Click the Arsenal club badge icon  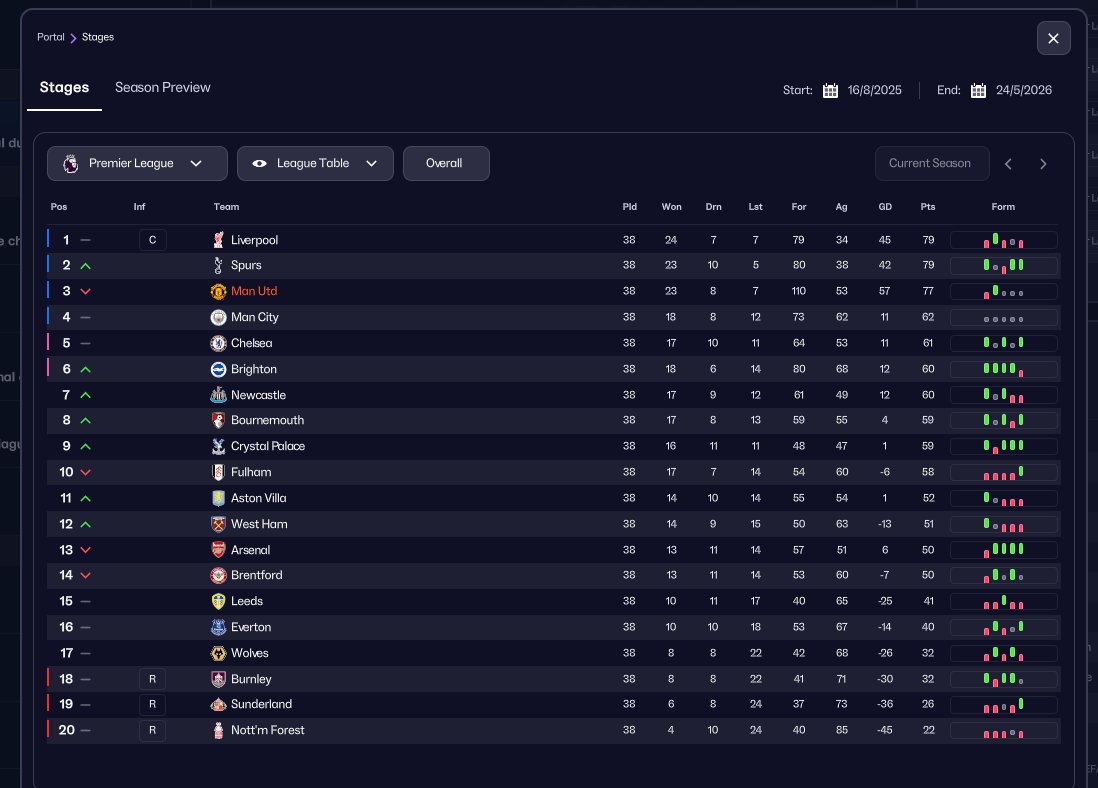tap(219, 550)
